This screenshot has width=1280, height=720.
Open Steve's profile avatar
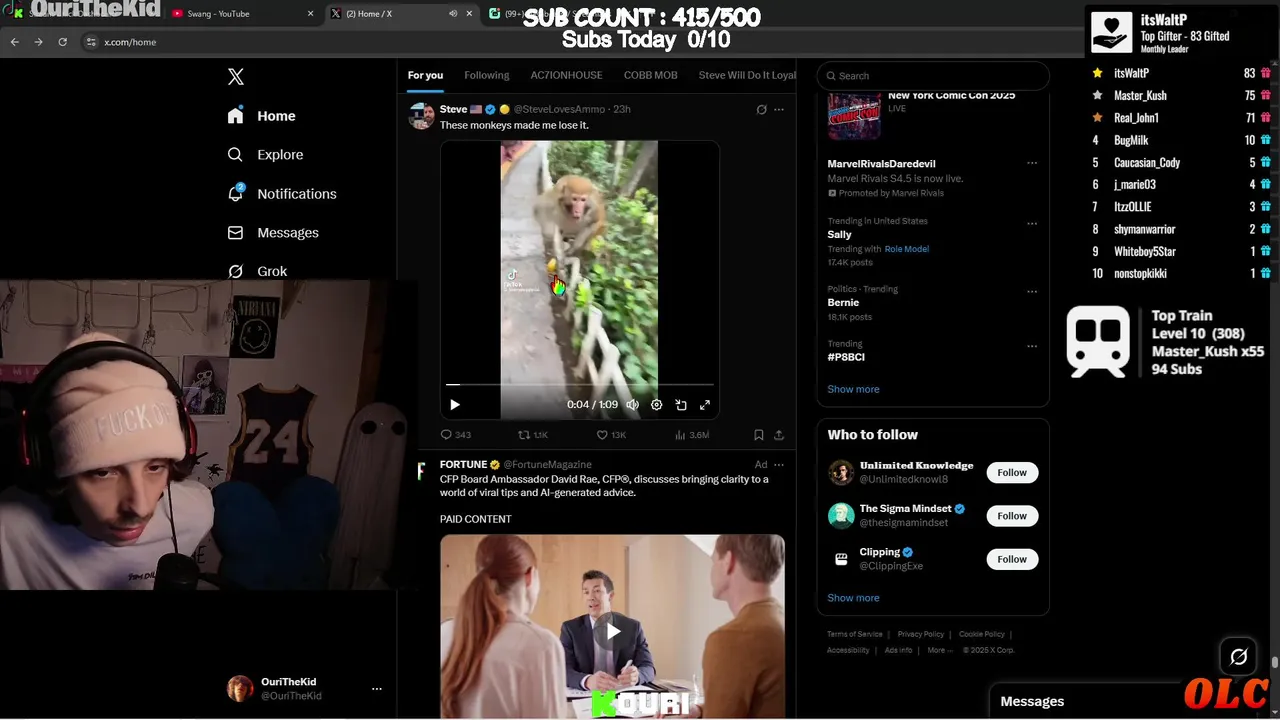tap(421, 116)
